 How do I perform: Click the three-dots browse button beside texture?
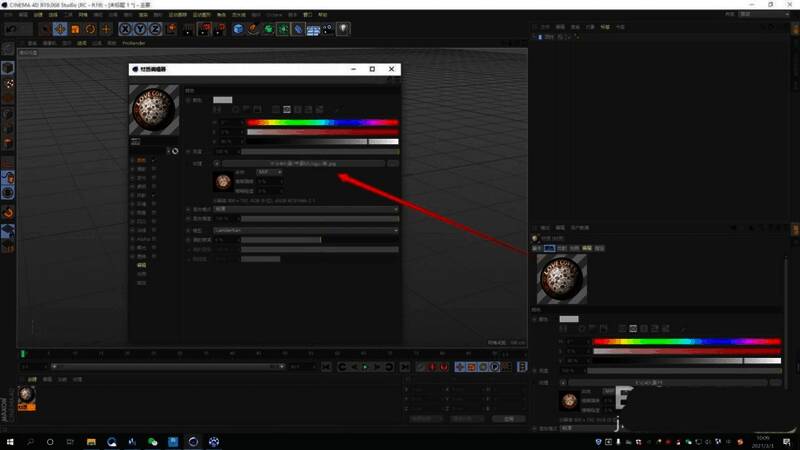(393, 162)
